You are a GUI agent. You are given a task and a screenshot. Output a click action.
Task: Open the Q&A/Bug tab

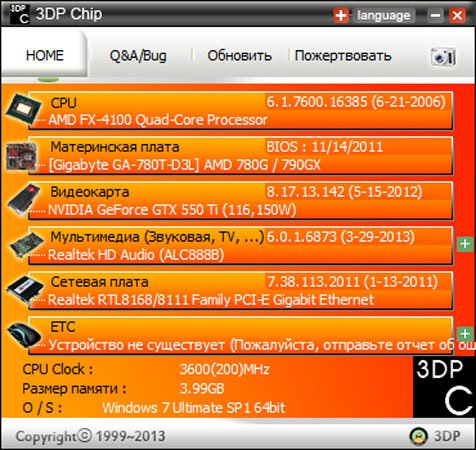138,56
